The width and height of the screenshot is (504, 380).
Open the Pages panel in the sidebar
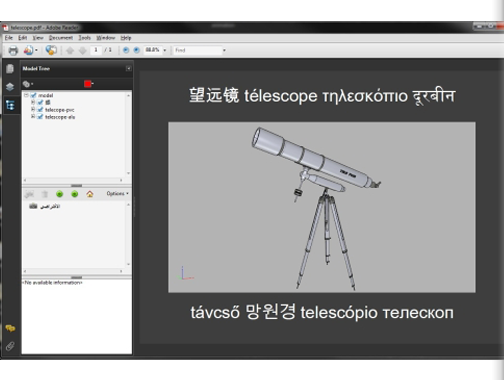(10, 69)
